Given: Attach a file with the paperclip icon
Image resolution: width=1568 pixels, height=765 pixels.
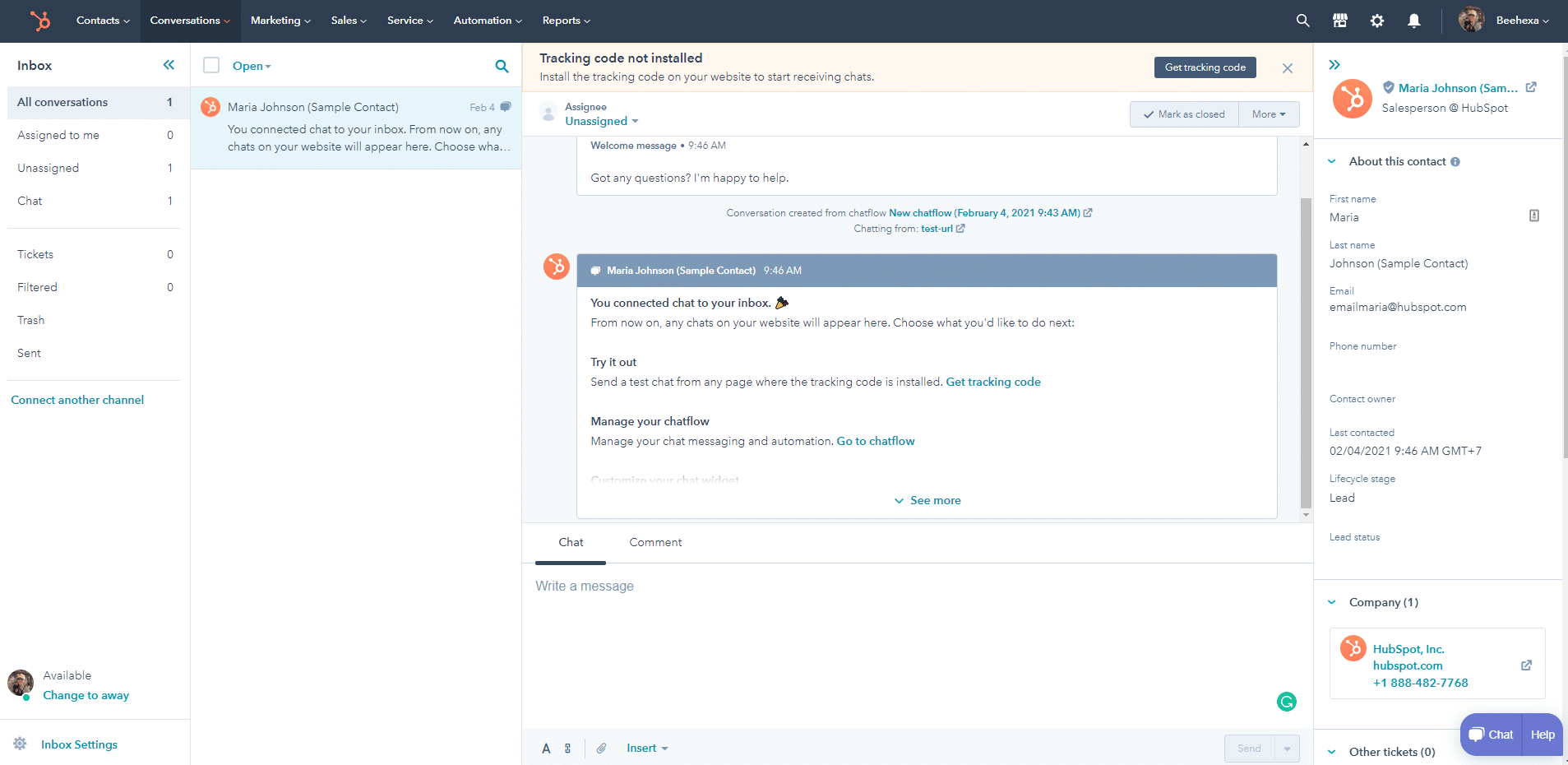Looking at the screenshot, I should tap(601, 749).
